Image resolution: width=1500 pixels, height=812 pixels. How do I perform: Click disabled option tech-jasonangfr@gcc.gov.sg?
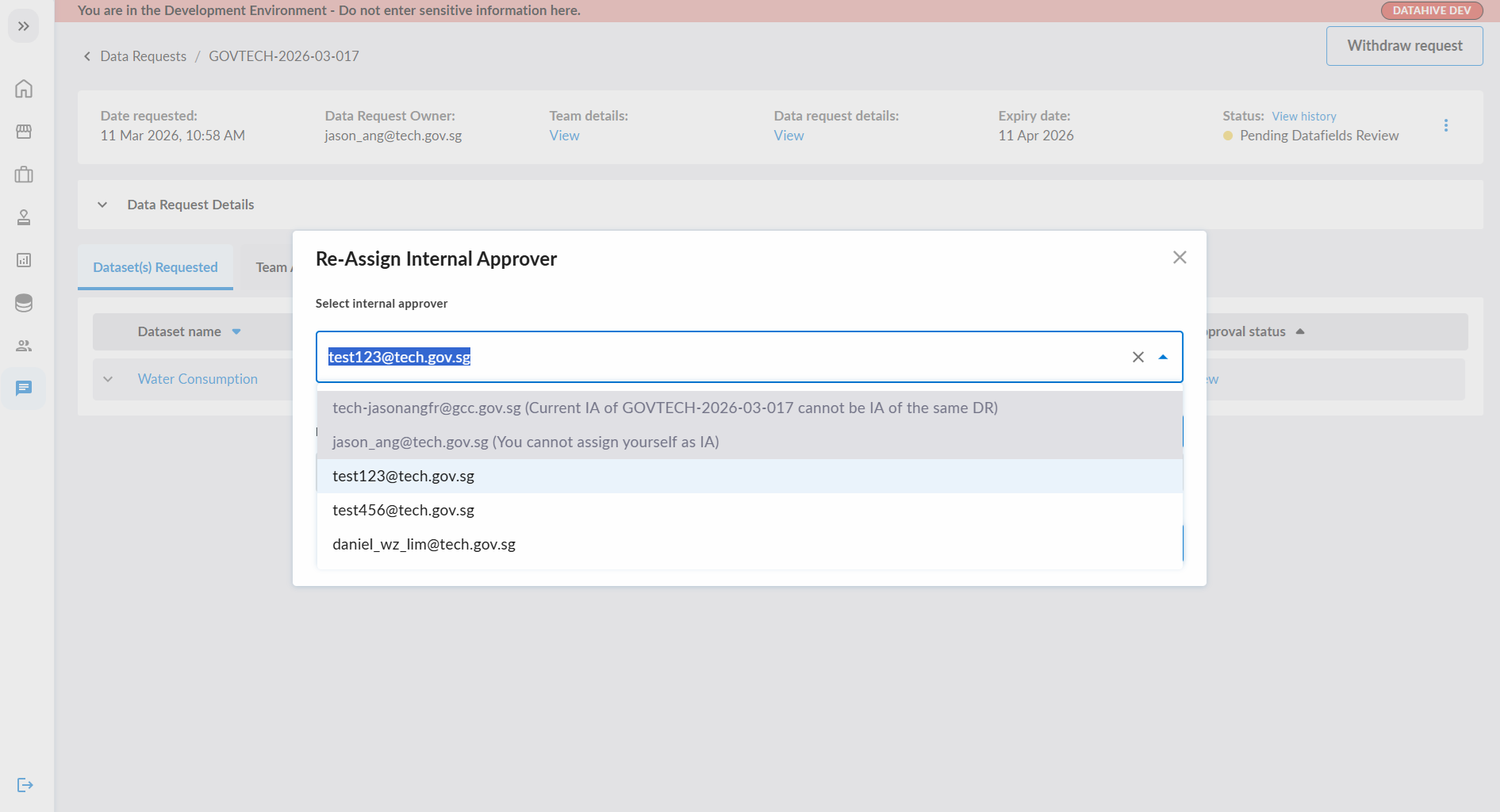pyautogui.click(x=750, y=408)
